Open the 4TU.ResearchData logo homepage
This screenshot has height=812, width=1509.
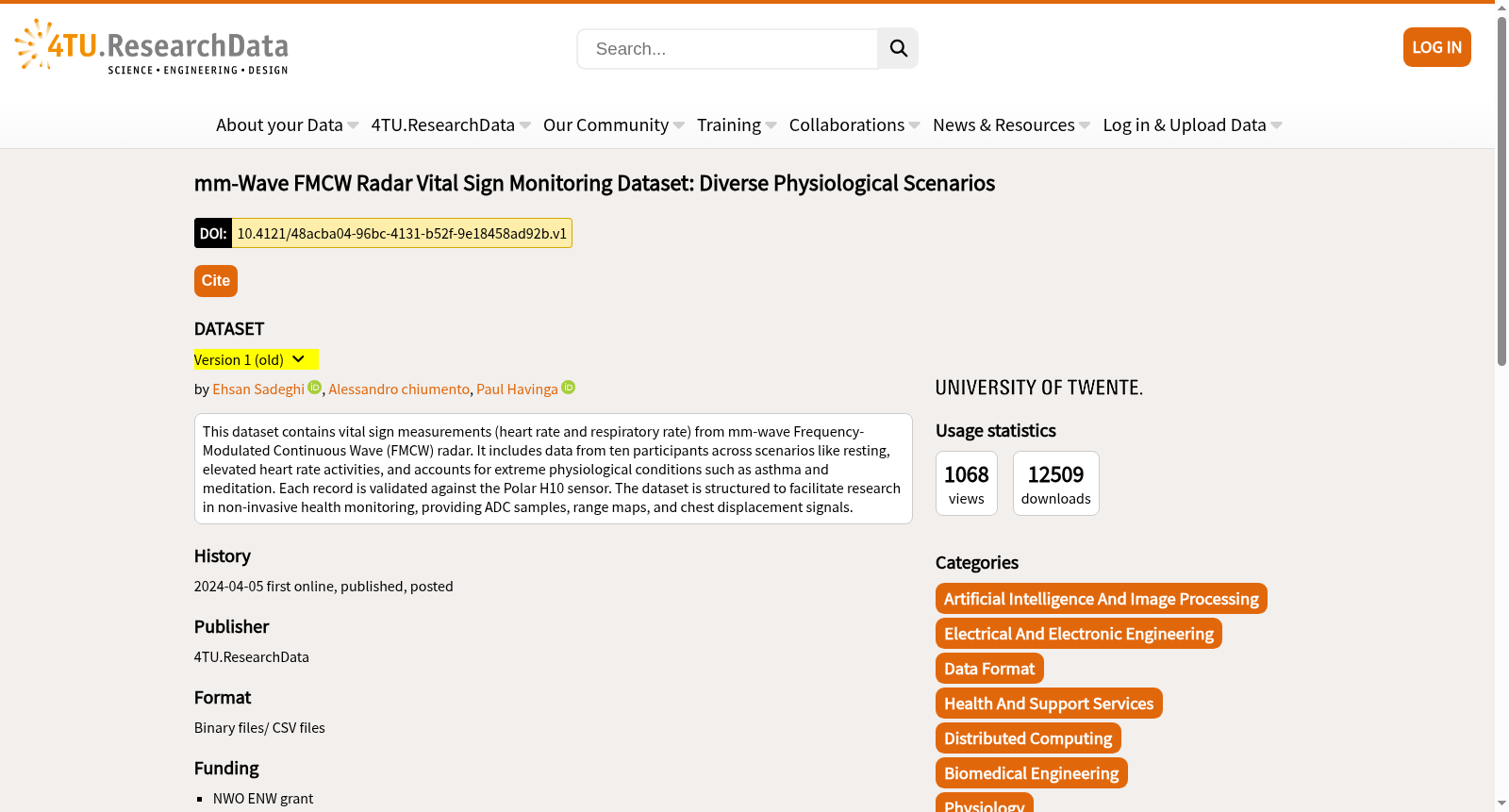pyautogui.click(x=152, y=46)
